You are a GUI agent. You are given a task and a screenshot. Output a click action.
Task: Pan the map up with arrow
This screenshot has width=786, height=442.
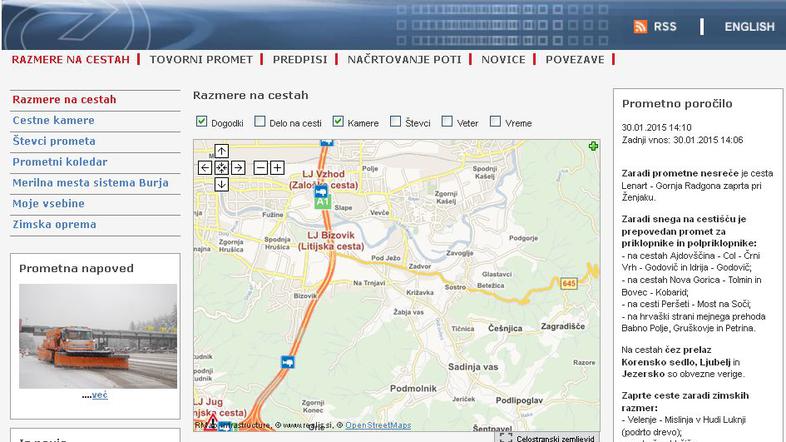(x=222, y=152)
